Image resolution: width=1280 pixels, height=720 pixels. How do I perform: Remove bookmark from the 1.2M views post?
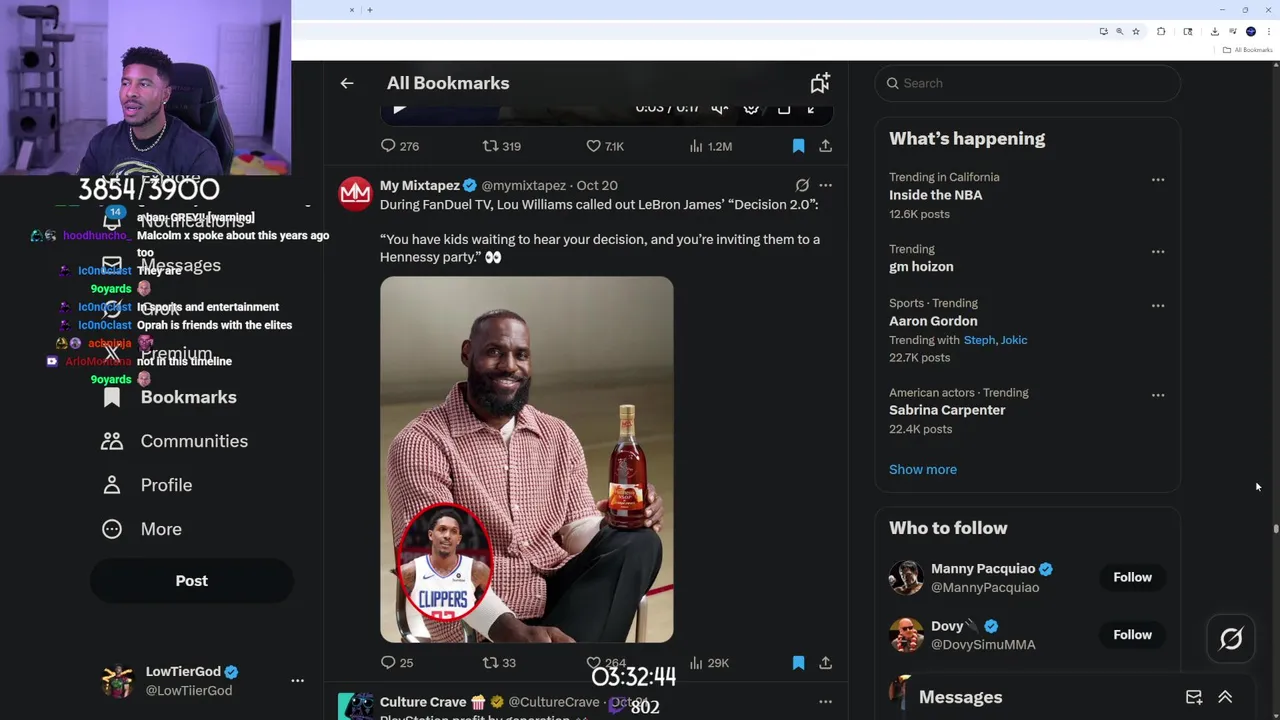[x=798, y=146]
